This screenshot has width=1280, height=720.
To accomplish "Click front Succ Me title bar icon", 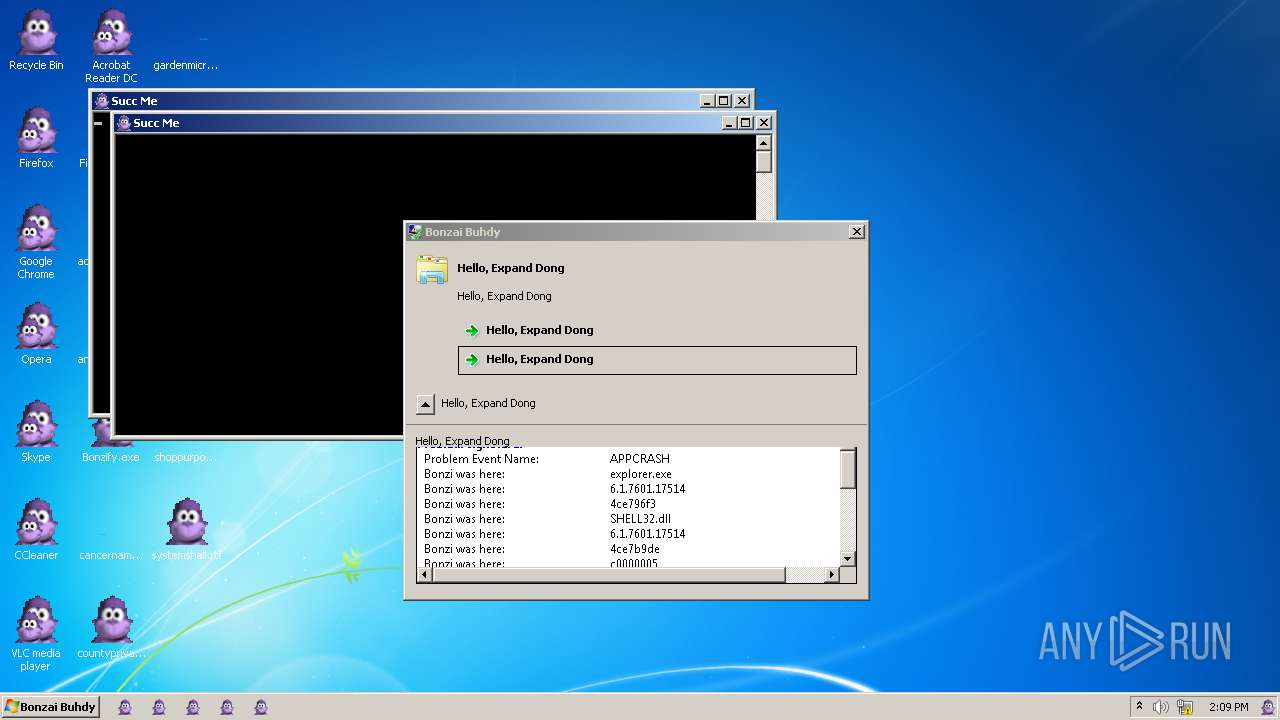I will click(x=124, y=123).
